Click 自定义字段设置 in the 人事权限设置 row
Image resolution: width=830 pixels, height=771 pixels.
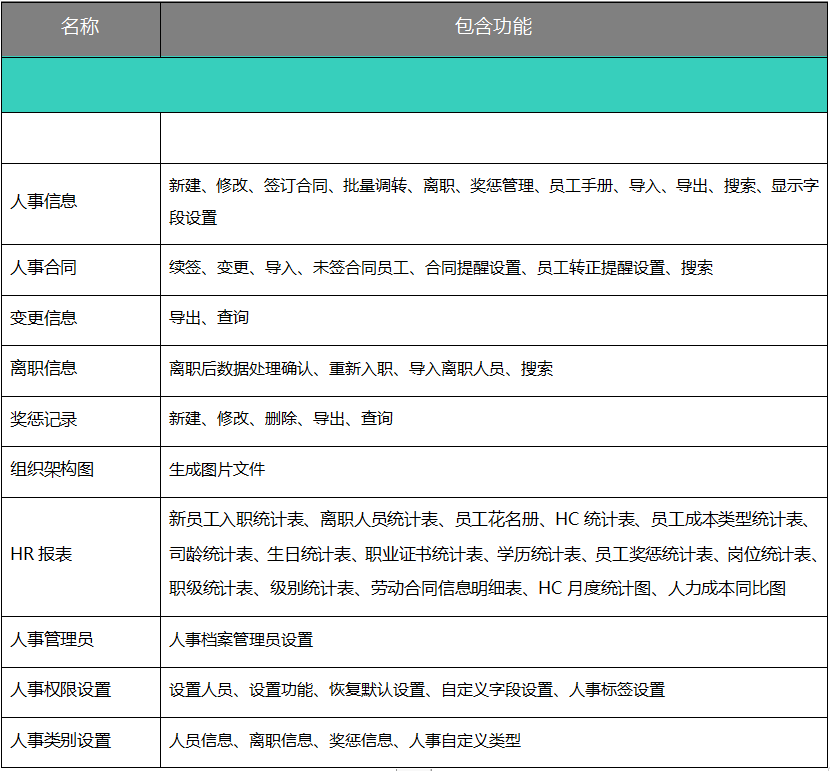click(x=495, y=689)
